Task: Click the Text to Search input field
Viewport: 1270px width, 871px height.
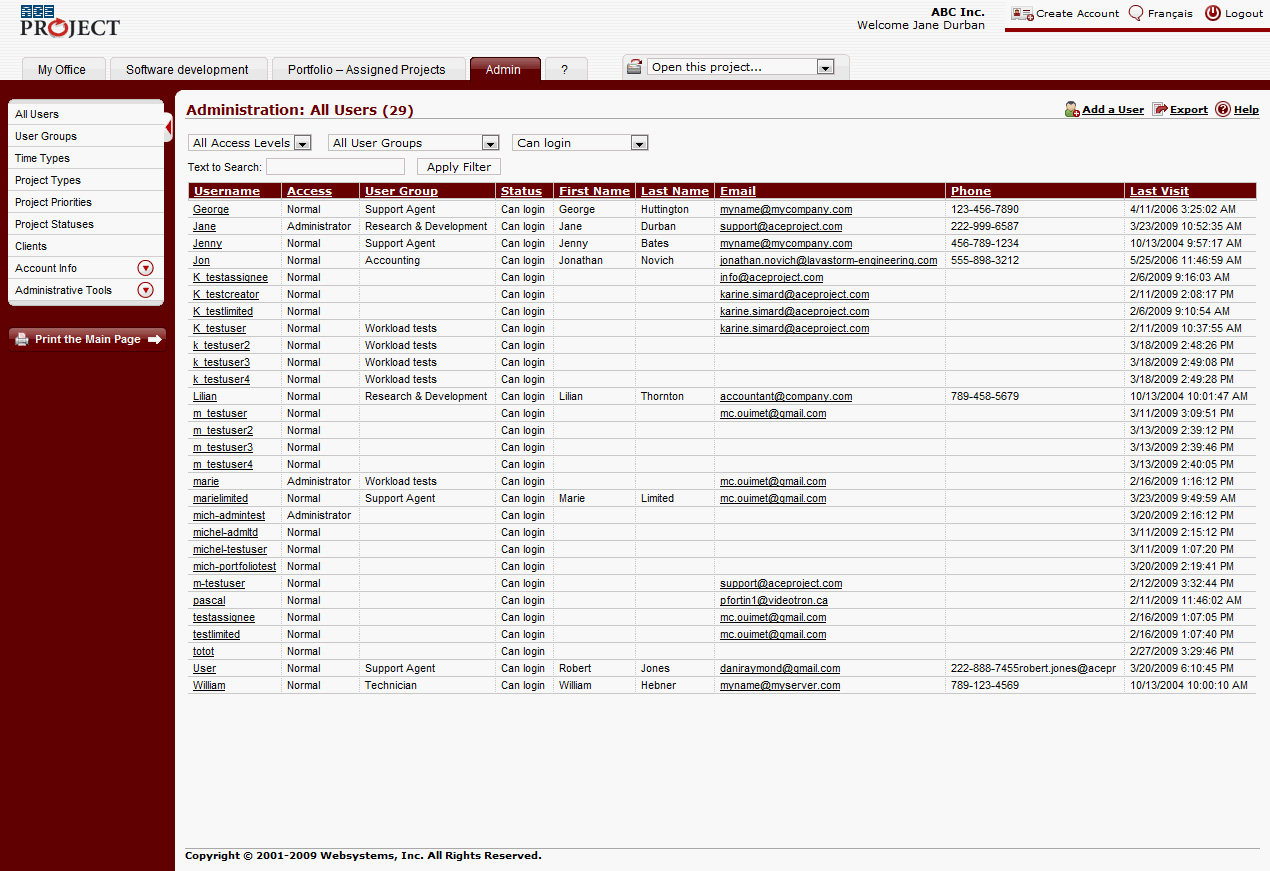Action: click(x=335, y=167)
